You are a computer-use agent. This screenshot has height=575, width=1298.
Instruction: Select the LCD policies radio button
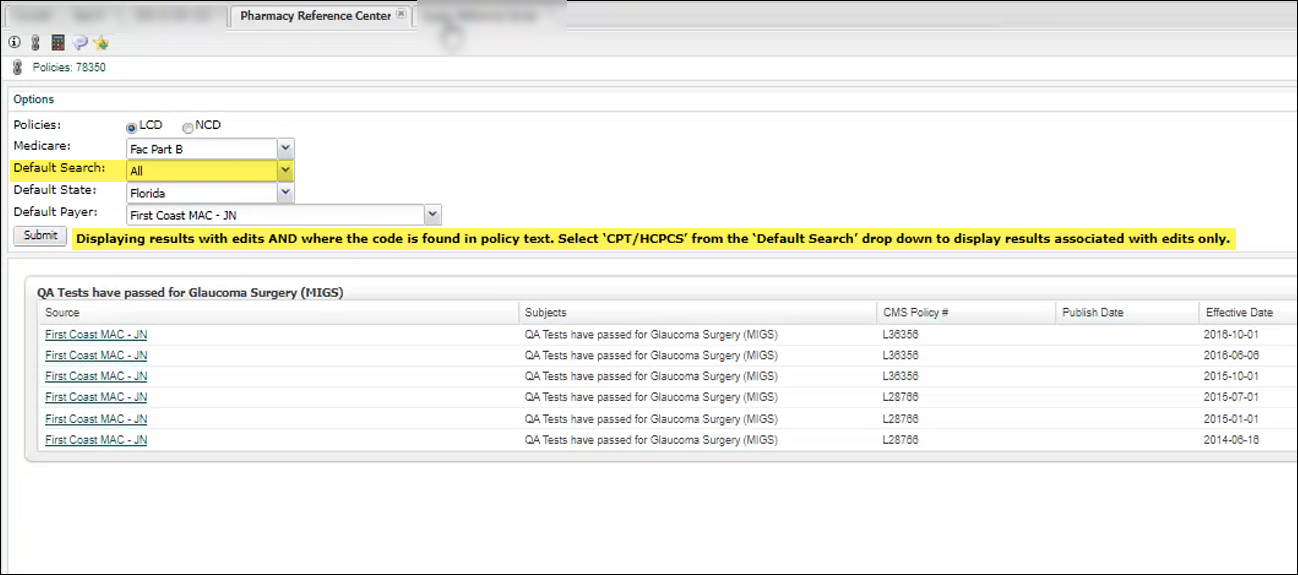(131, 127)
